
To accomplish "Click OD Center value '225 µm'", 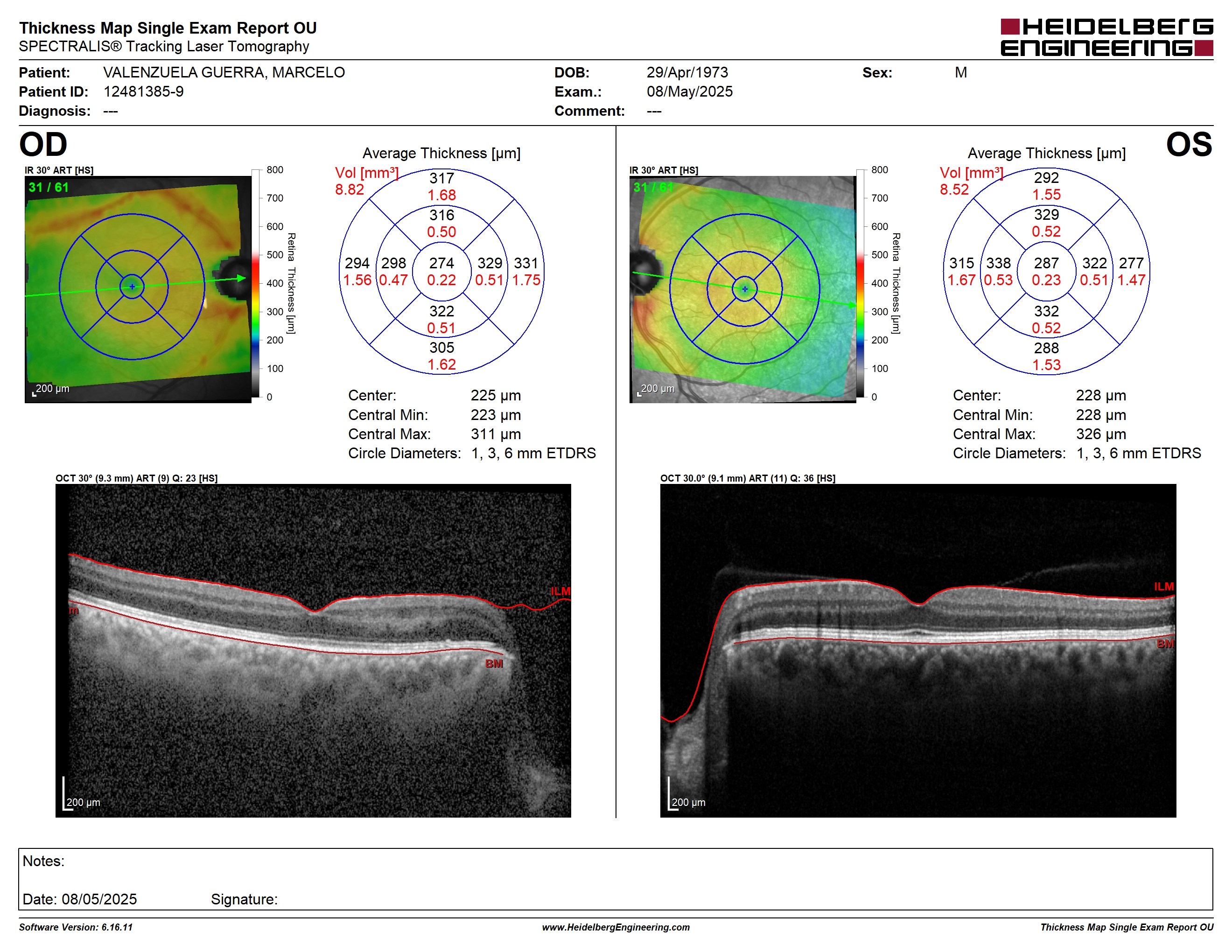I will pos(495,395).
